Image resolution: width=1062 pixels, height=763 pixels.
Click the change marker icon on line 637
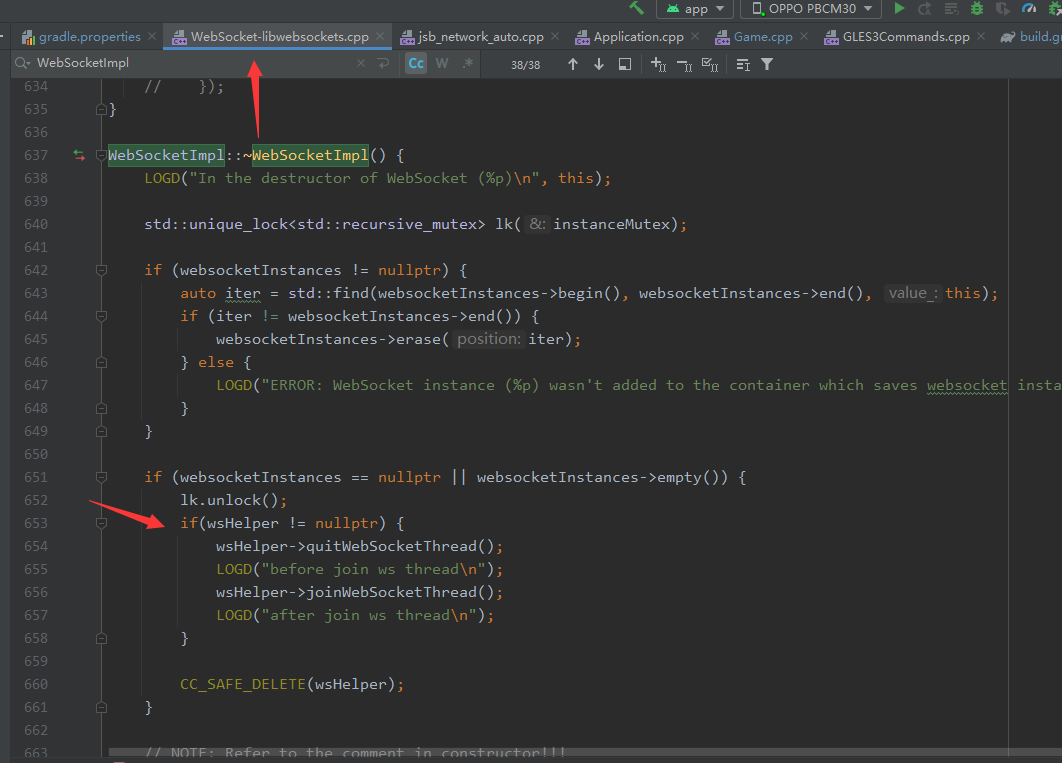pyautogui.click(x=79, y=155)
